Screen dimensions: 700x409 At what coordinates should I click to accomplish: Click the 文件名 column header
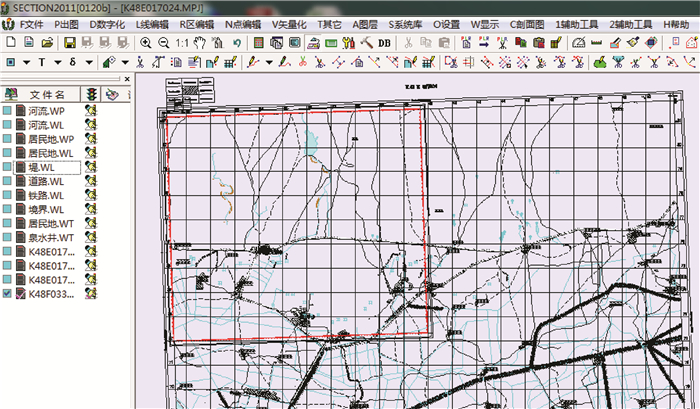(45, 93)
